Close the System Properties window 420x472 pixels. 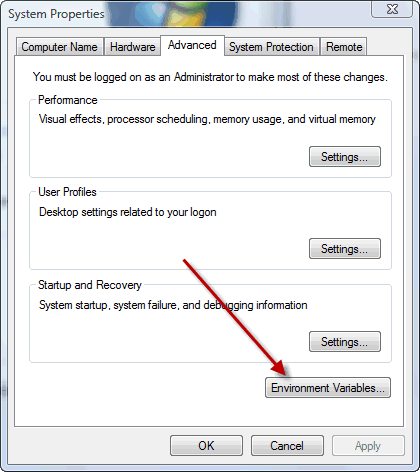[392, 9]
